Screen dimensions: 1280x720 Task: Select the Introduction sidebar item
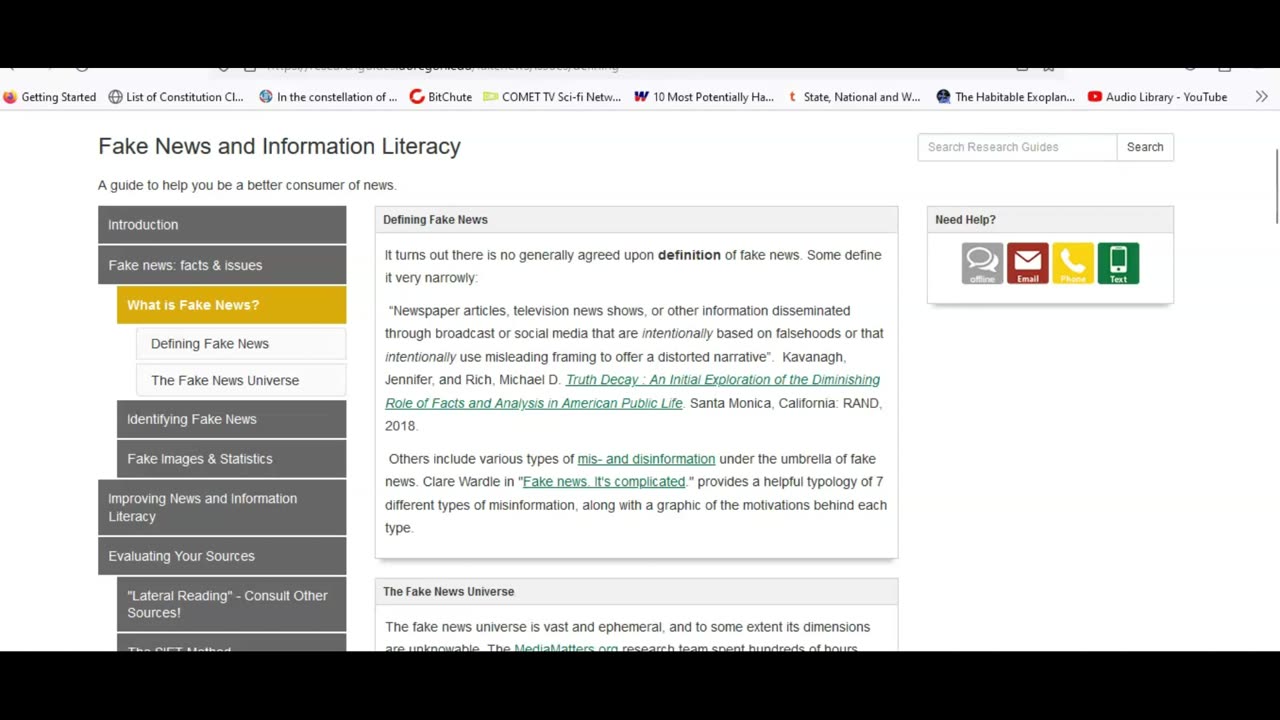(x=222, y=225)
